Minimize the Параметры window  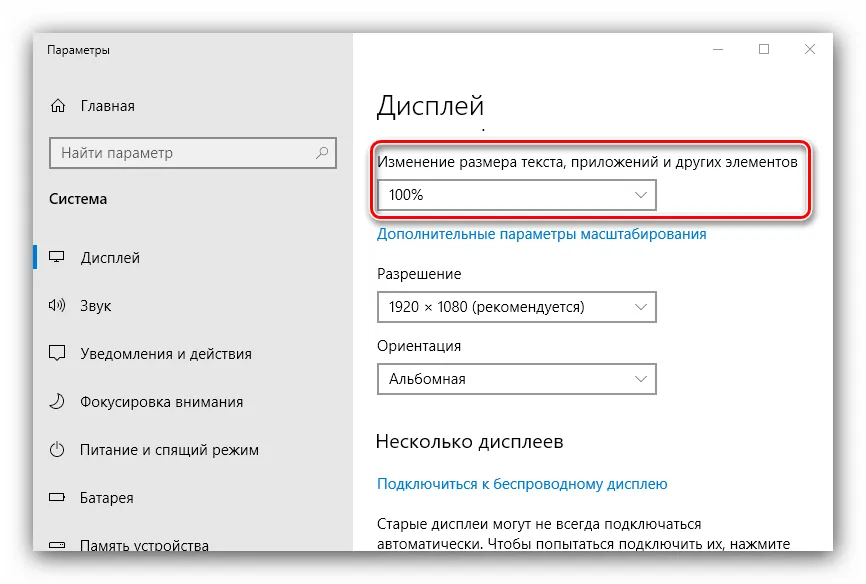(x=718, y=49)
